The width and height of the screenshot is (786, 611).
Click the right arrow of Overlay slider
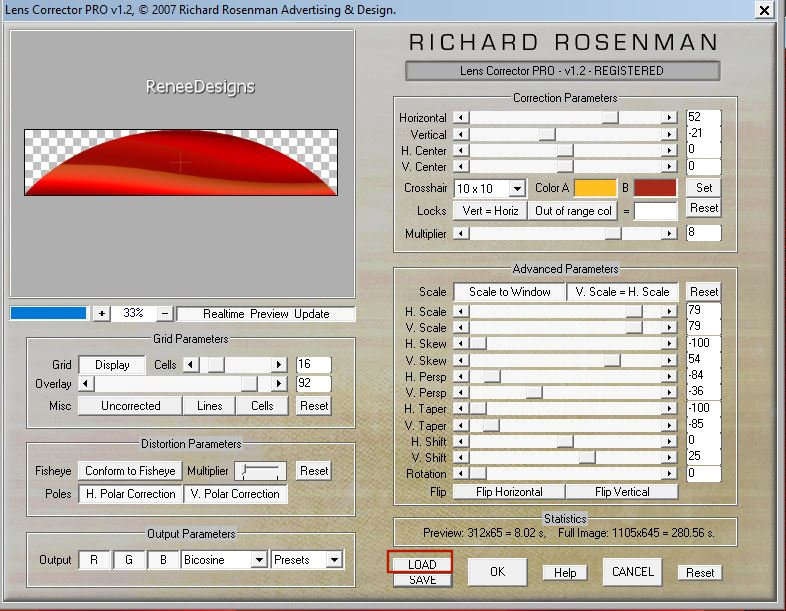(279, 384)
